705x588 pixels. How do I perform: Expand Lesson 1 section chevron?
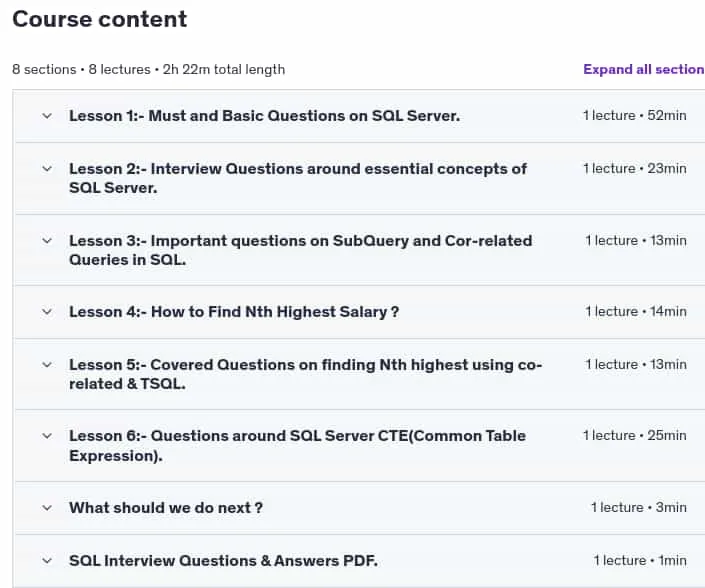(47, 116)
